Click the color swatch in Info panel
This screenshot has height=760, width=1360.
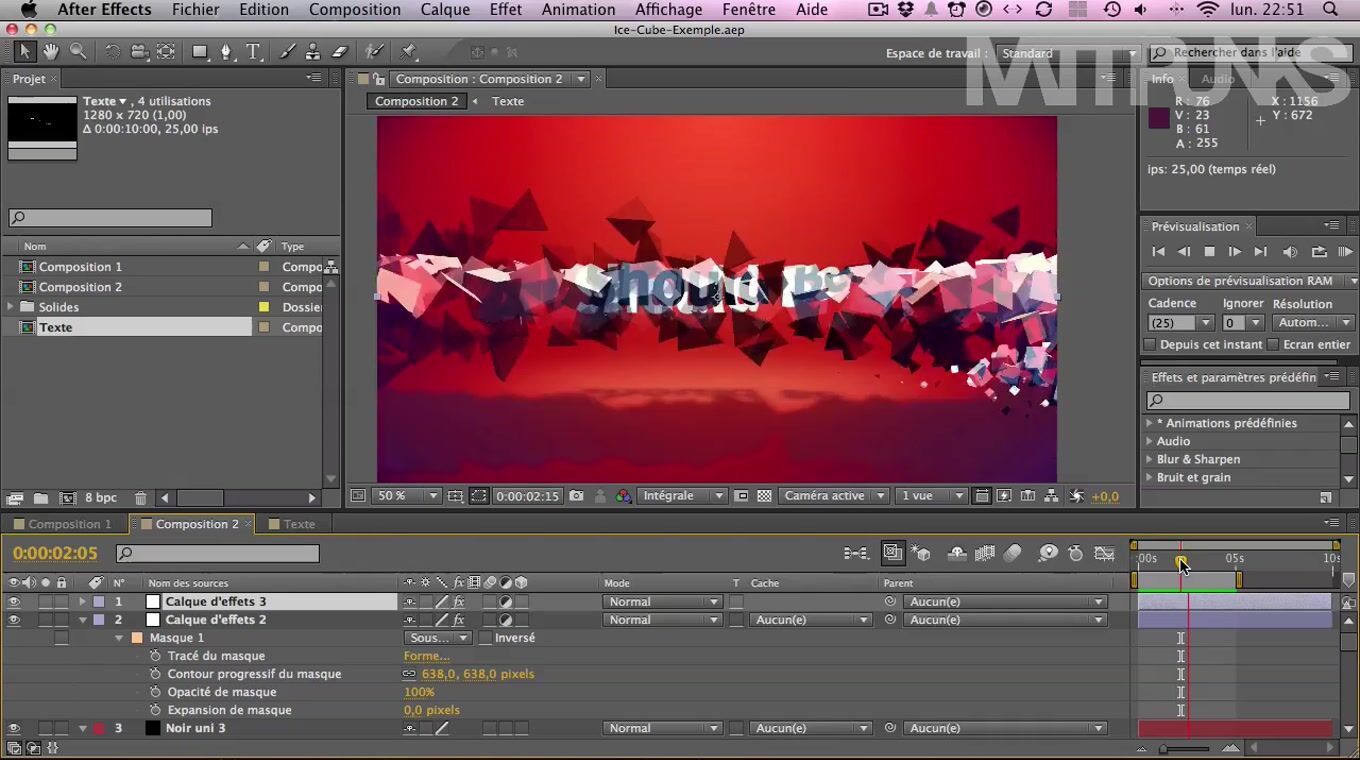[x=1159, y=118]
